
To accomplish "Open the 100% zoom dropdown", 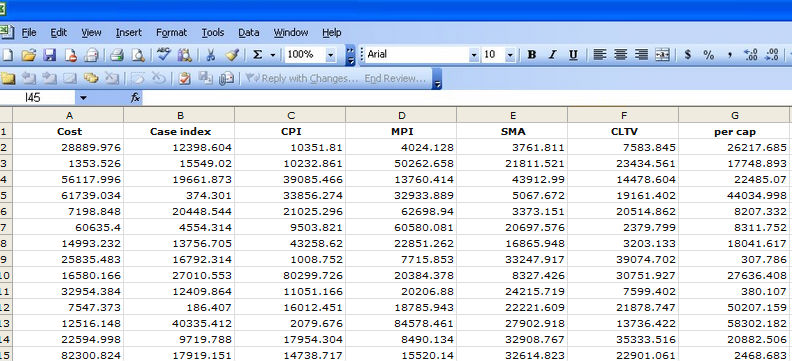I will coord(330,55).
